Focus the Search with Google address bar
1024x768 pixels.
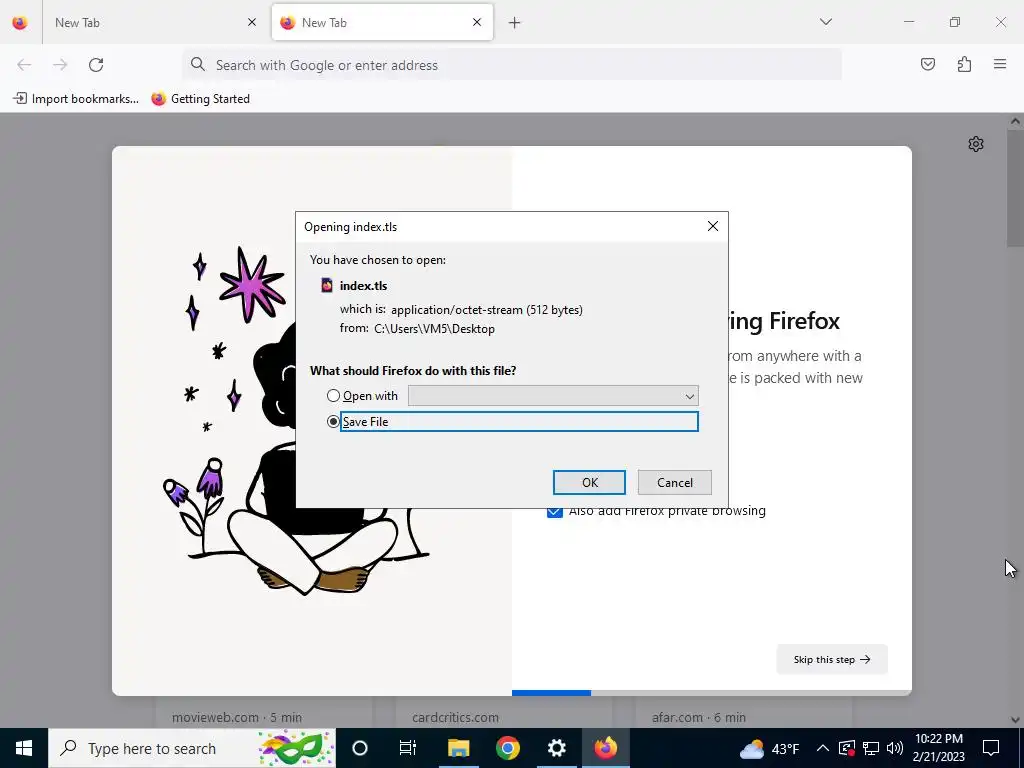pos(512,65)
